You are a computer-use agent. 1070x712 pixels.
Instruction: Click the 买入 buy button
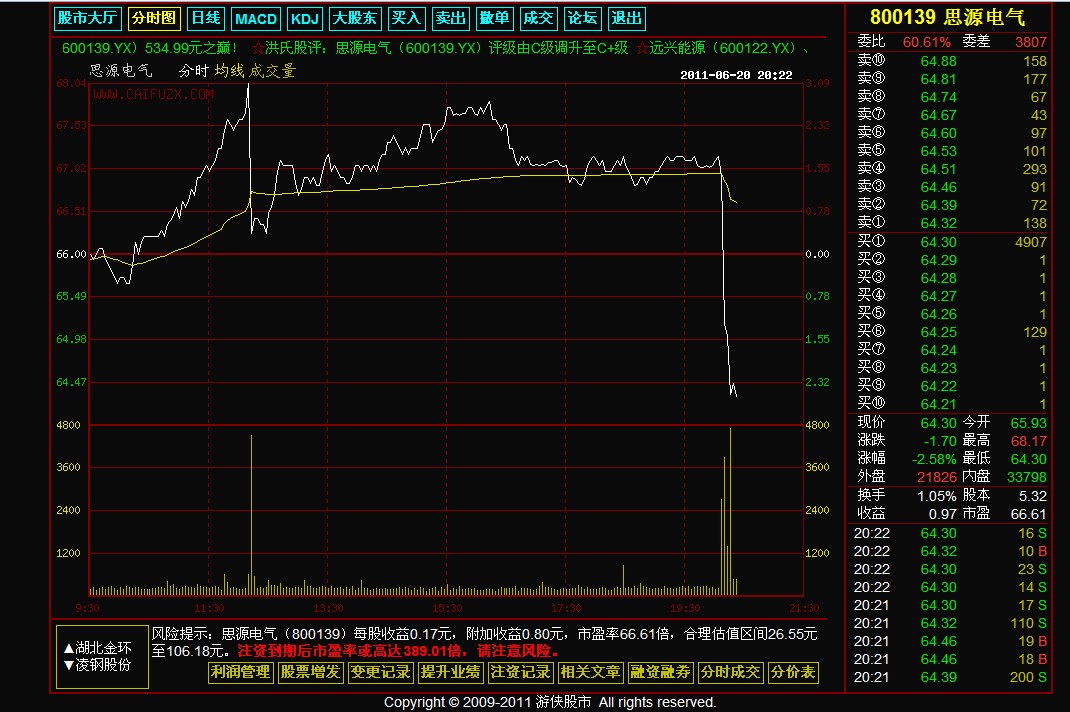pyautogui.click(x=406, y=18)
